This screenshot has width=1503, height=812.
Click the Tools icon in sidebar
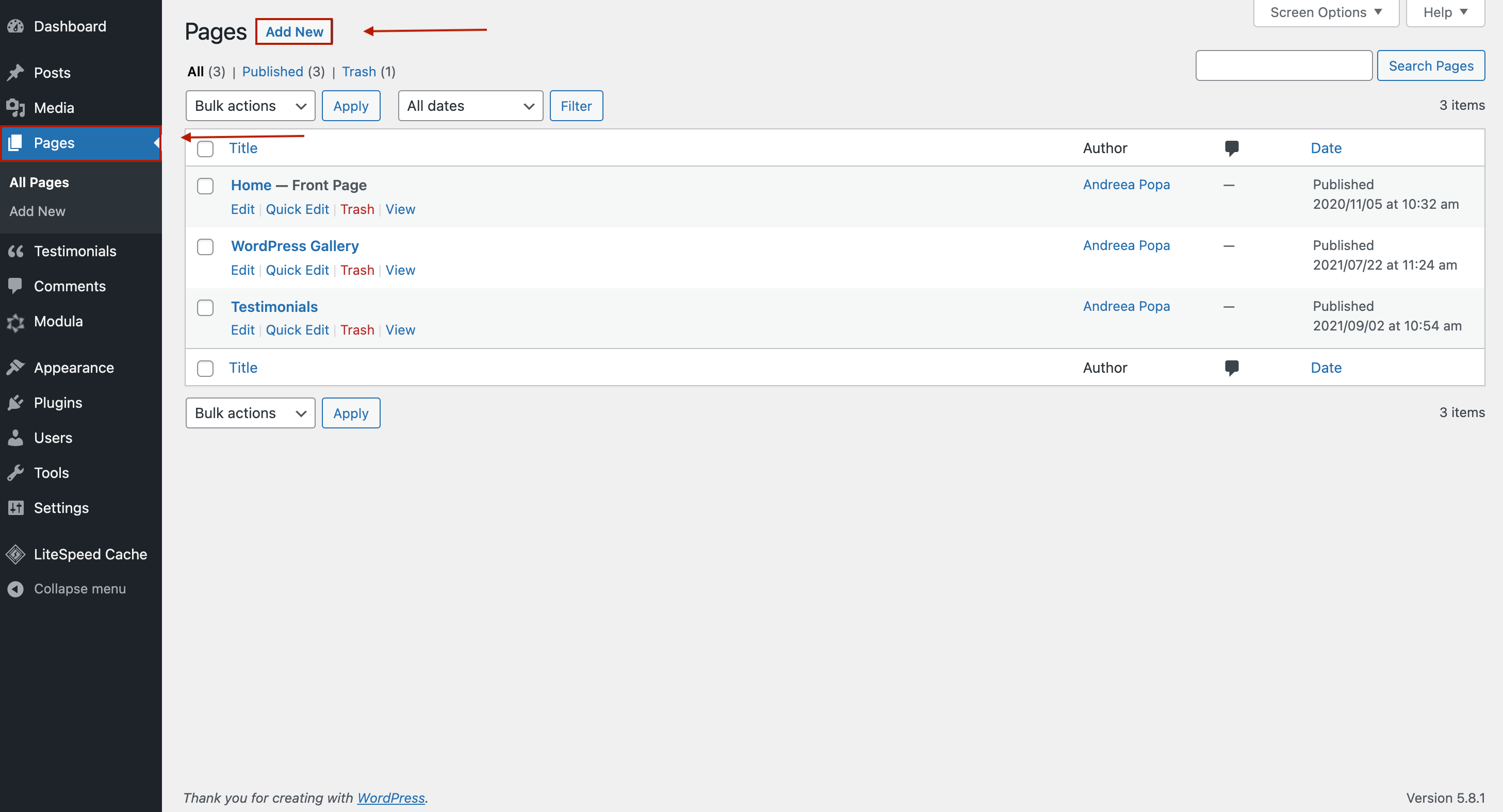click(x=15, y=472)
